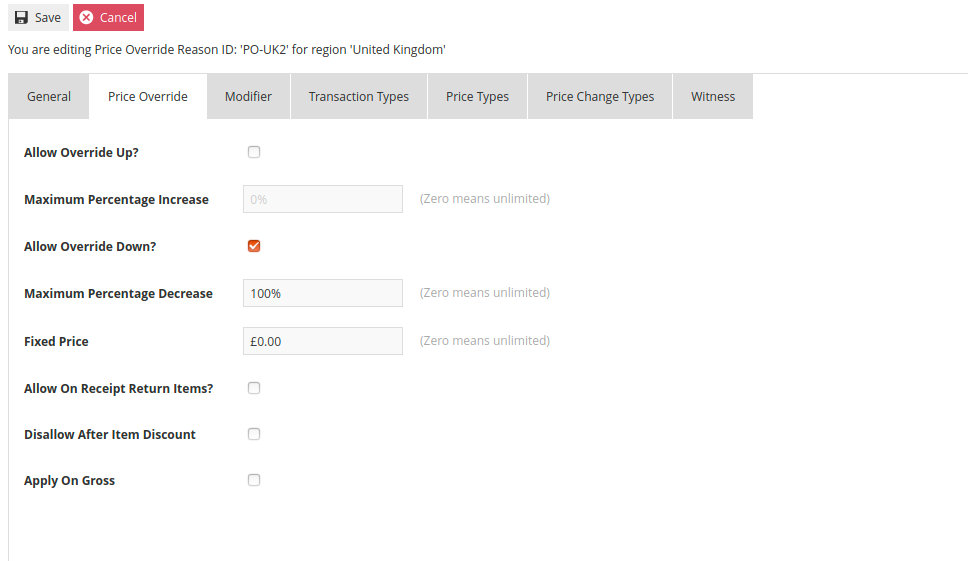Click the 'Maximum Percentage Decrease' label
This screenshot has height=561, width=968.
[x=119, y=294]
